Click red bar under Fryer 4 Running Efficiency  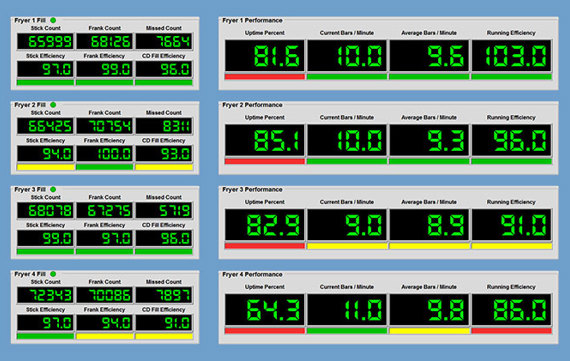click(x=511, y=331)
